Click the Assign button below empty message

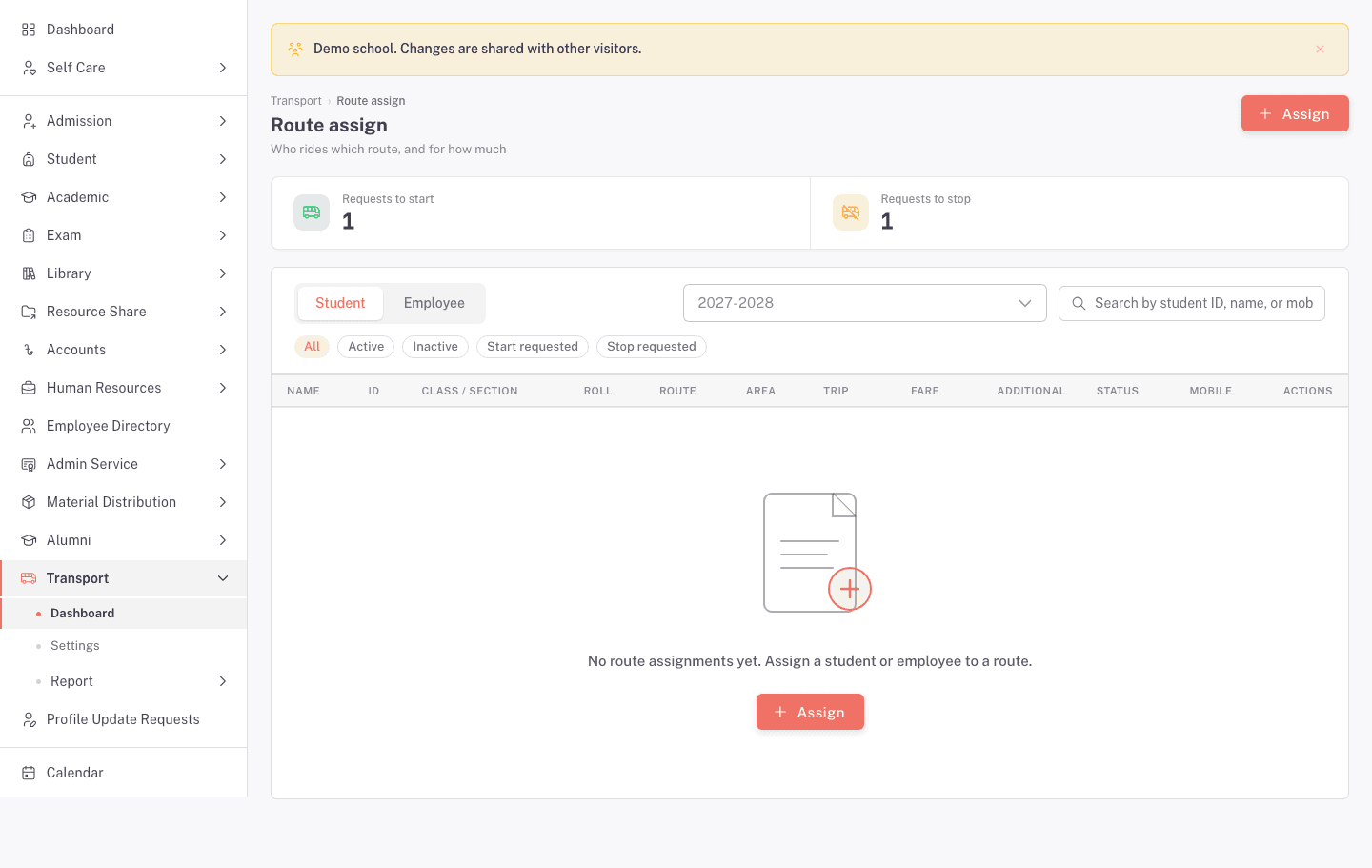pyautogui.click(x=810, y=712)
